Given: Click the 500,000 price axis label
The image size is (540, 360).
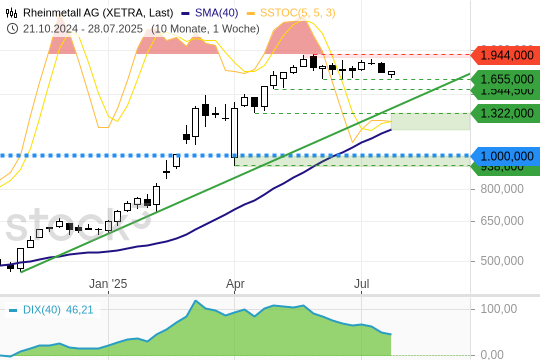Looking at the screenshot, I should [502, 261].
